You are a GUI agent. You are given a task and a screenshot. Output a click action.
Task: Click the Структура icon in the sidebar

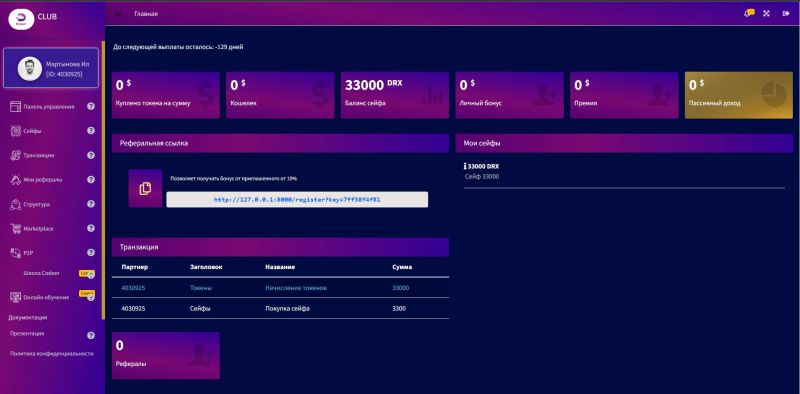click(15, 204)
